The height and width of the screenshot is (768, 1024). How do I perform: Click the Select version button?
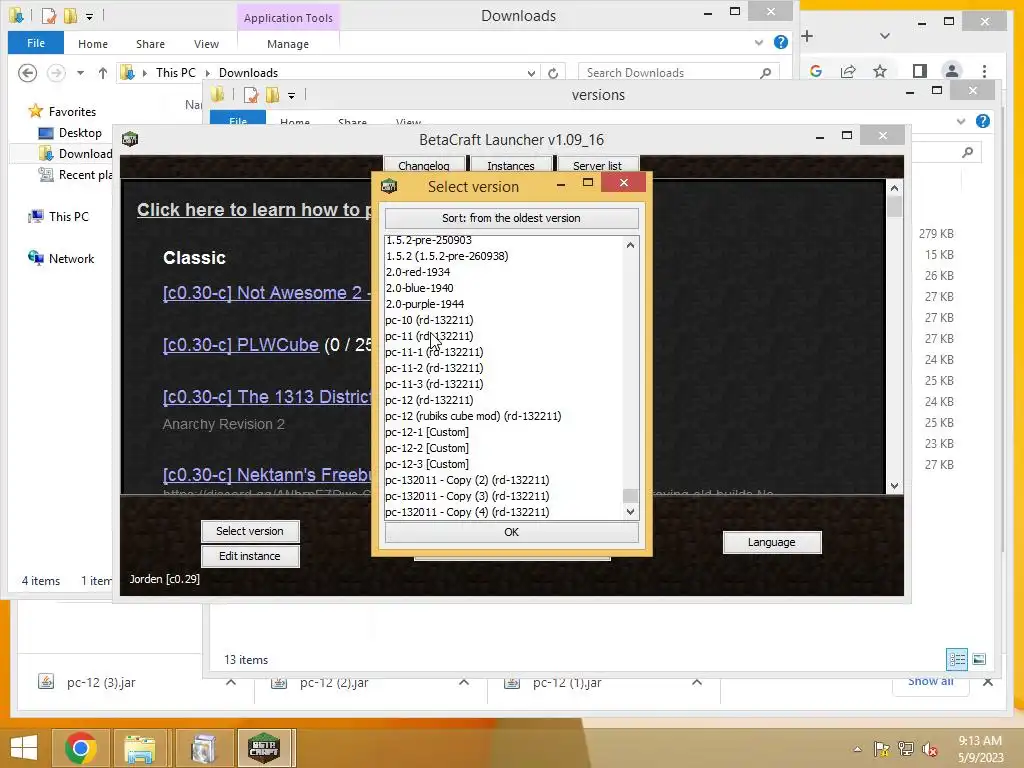point(250,531)
